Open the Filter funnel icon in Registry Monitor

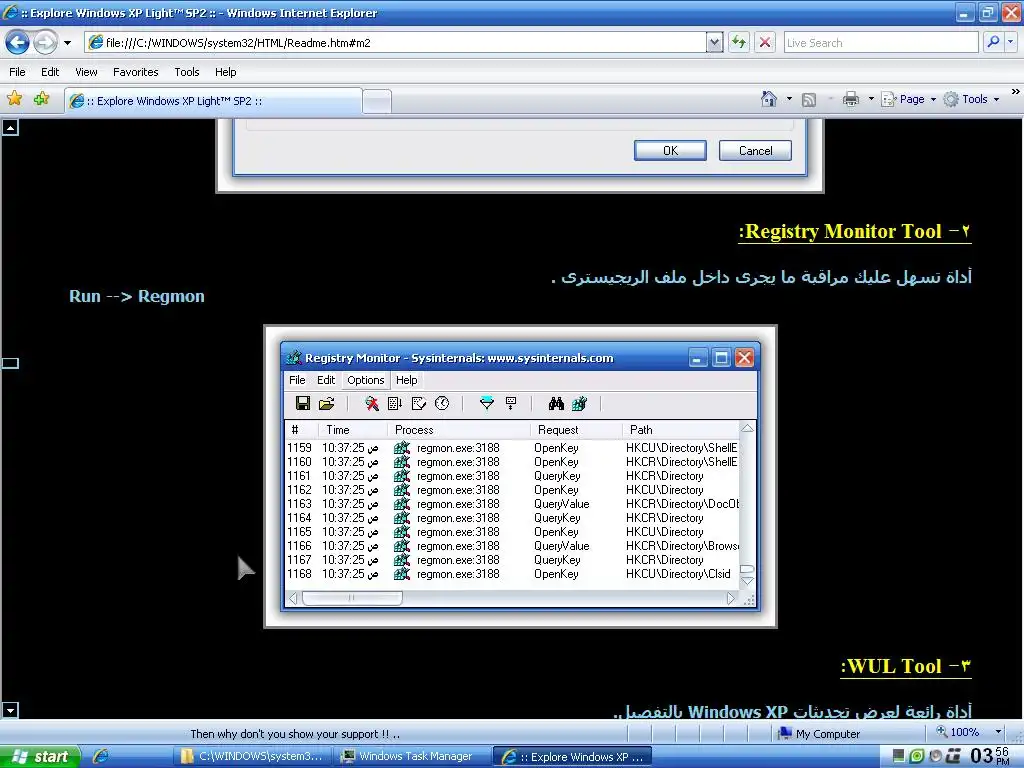pos(487,403)
